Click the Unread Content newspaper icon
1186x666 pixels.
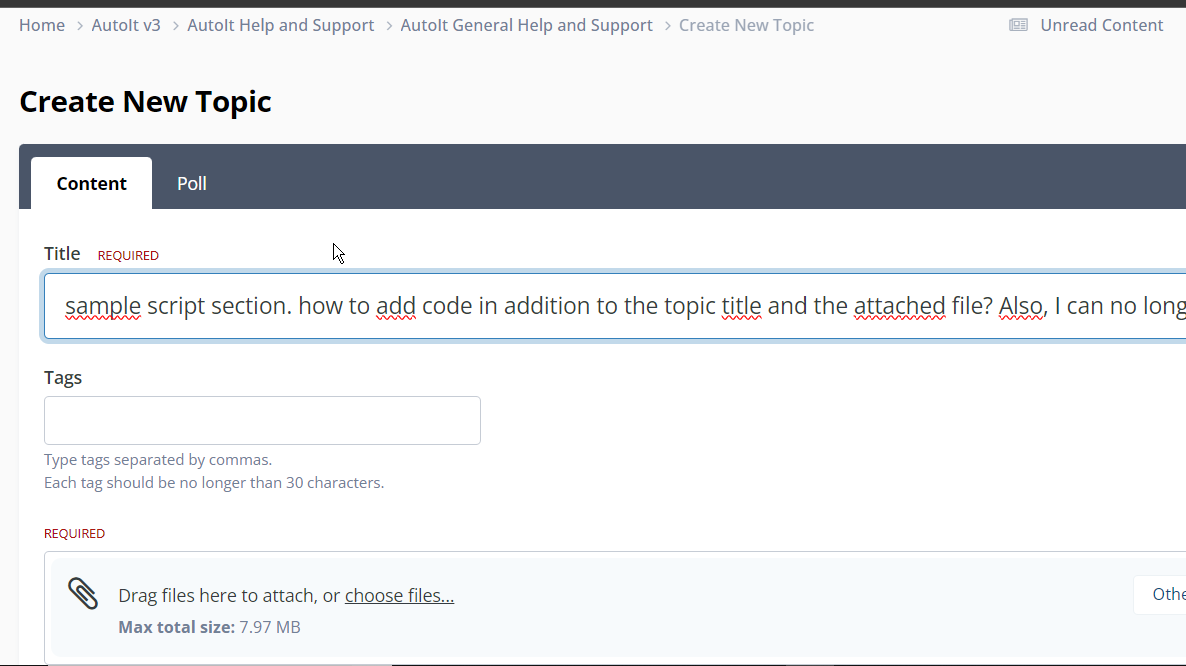coord(1018,26)
